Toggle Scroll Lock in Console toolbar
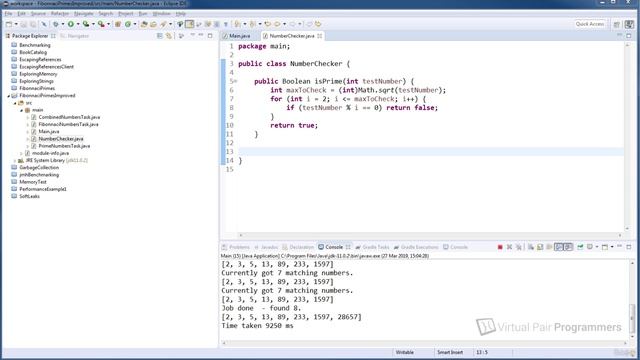 click(x=540, y=247)
